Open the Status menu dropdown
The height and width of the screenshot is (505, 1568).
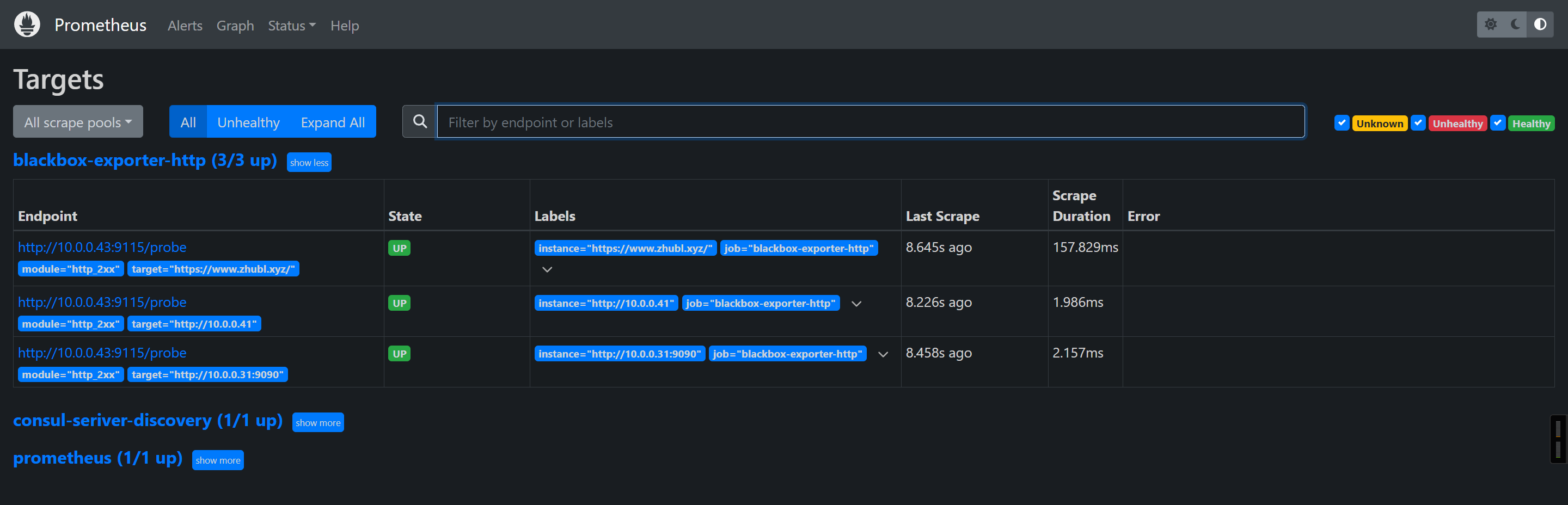click(x=292, y=26)
